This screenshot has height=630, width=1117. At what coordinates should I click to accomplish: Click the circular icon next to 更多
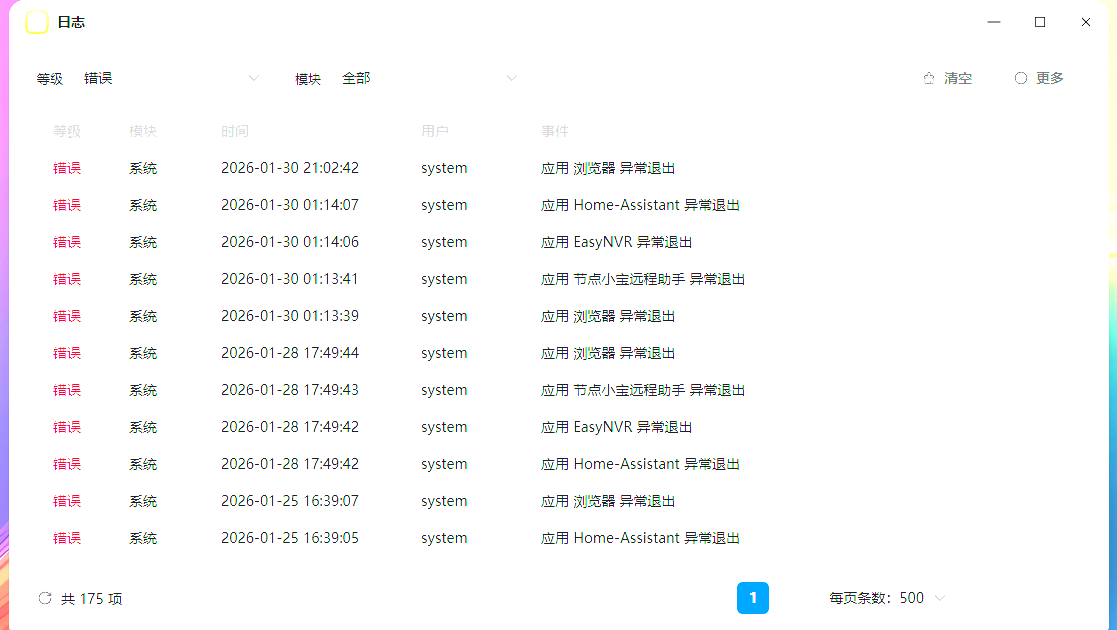coord(1019,77)
